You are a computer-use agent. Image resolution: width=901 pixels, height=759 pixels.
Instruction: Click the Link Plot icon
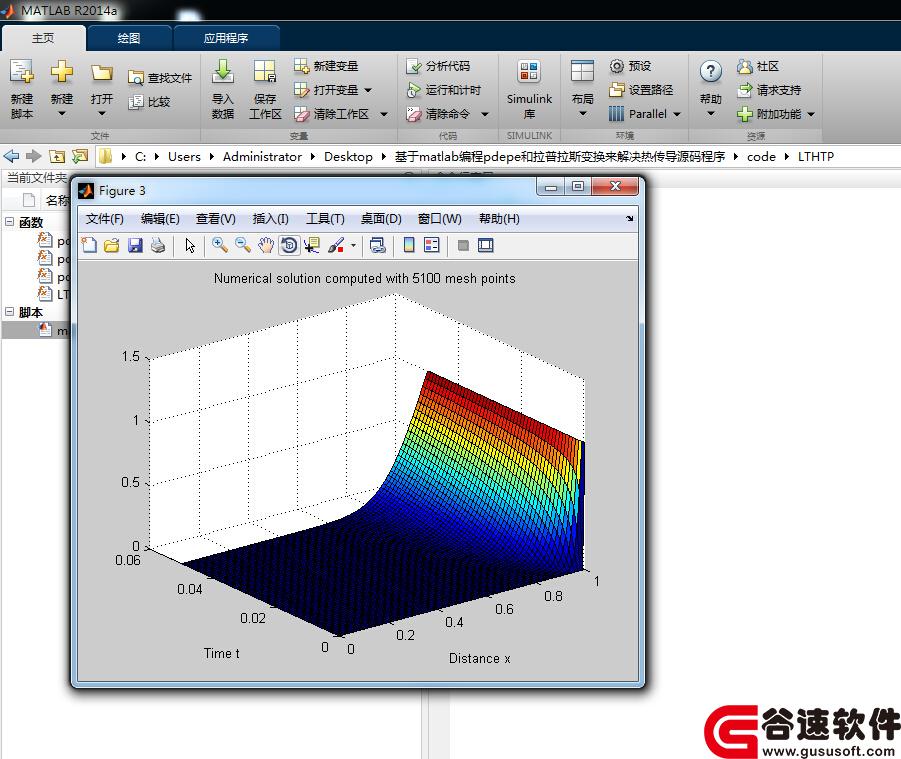pyautogui.click(x=378, y=245)
